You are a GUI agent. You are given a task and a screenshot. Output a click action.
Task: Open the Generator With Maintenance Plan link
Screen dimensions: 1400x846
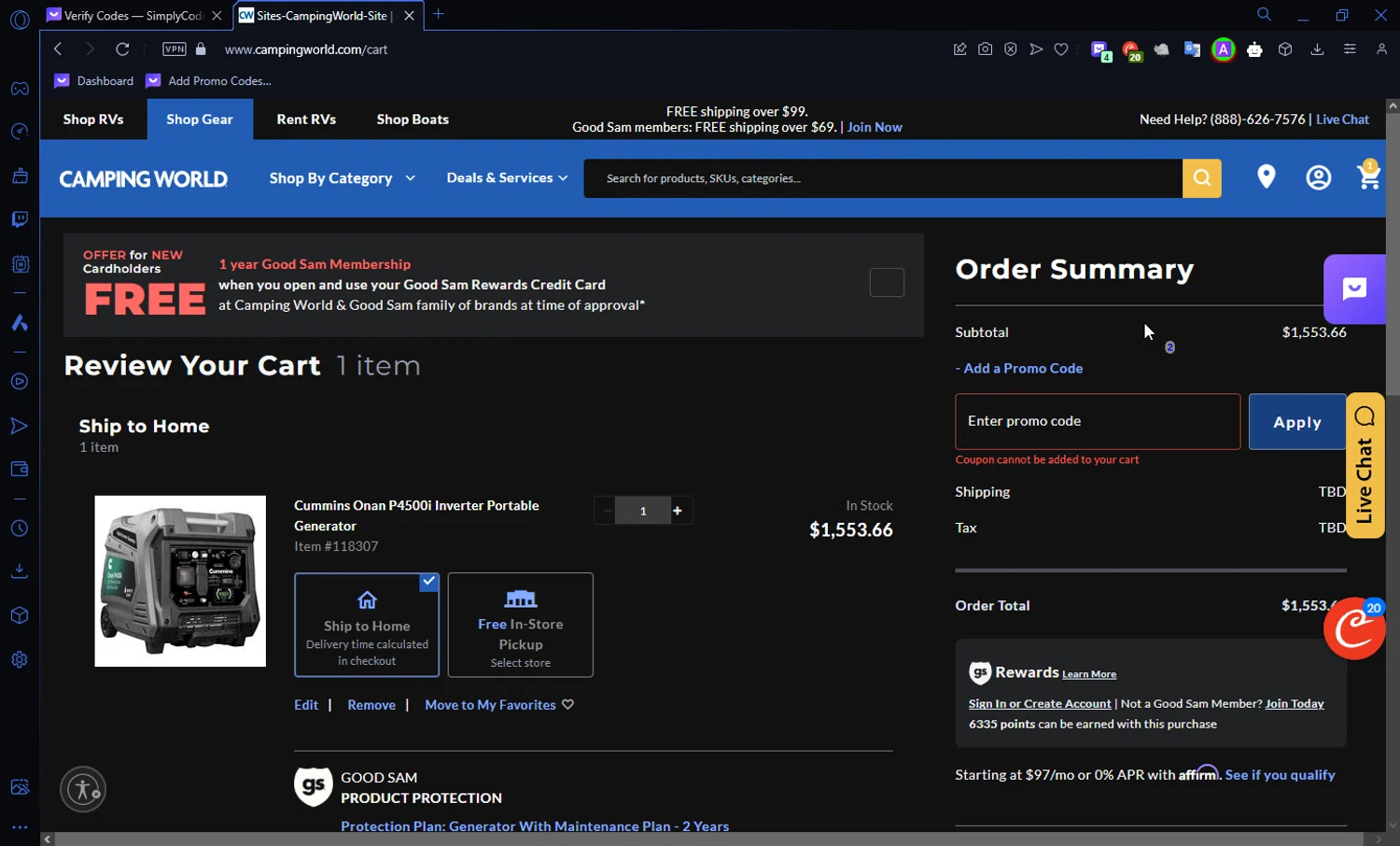(535, 826)
